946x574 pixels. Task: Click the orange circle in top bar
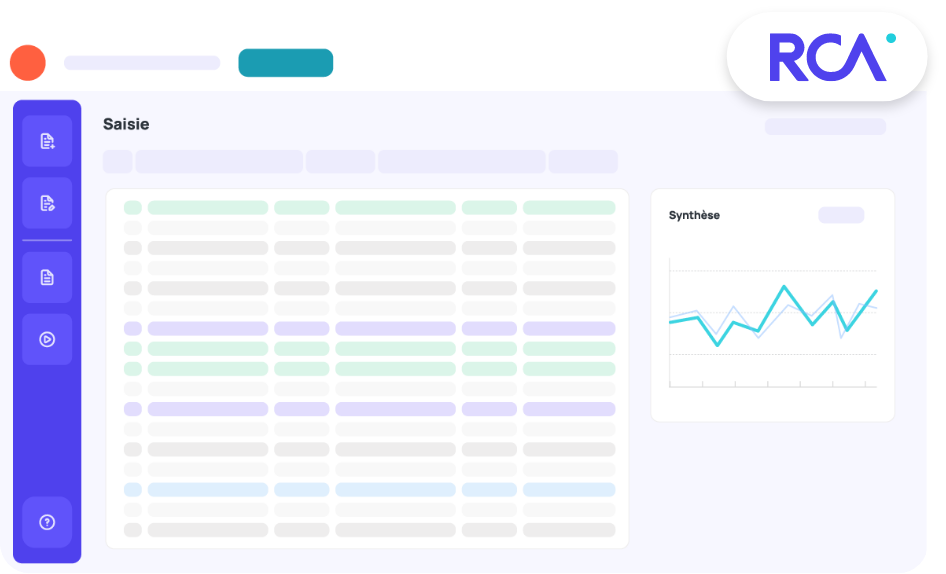[28, 63]
